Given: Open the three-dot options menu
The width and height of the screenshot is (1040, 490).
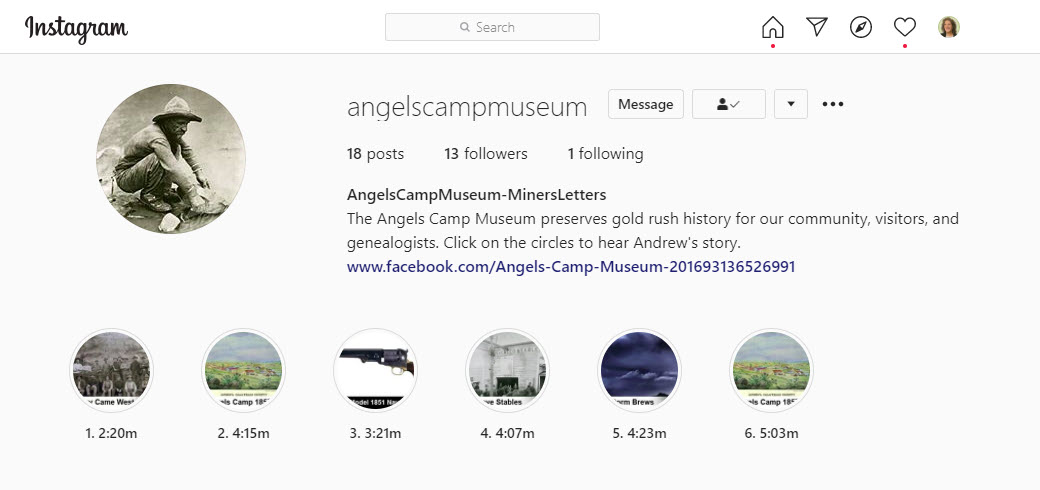Looking at the screenshot, I should [x=833, y=104].
